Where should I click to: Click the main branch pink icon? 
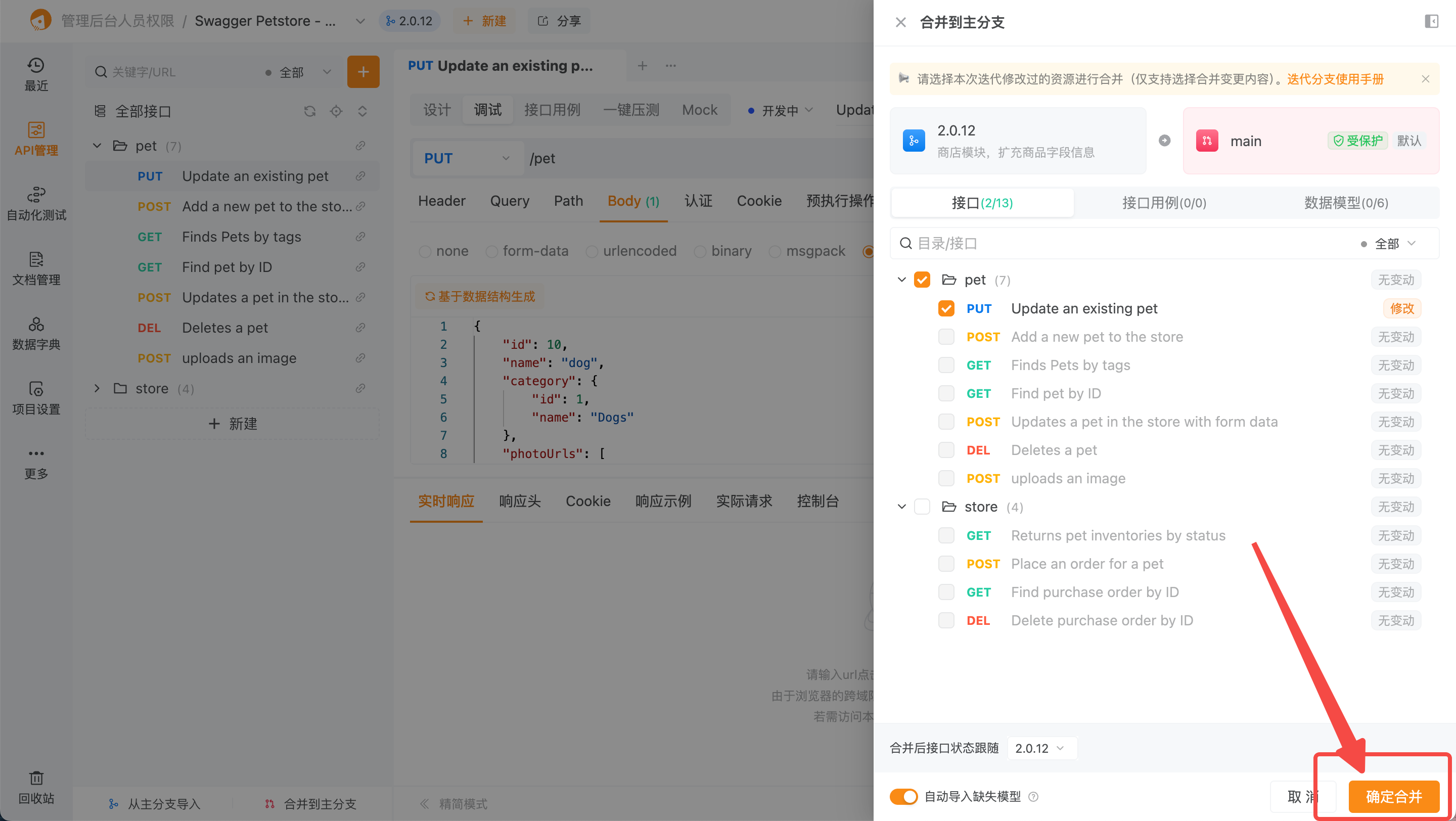point(1207,141)
